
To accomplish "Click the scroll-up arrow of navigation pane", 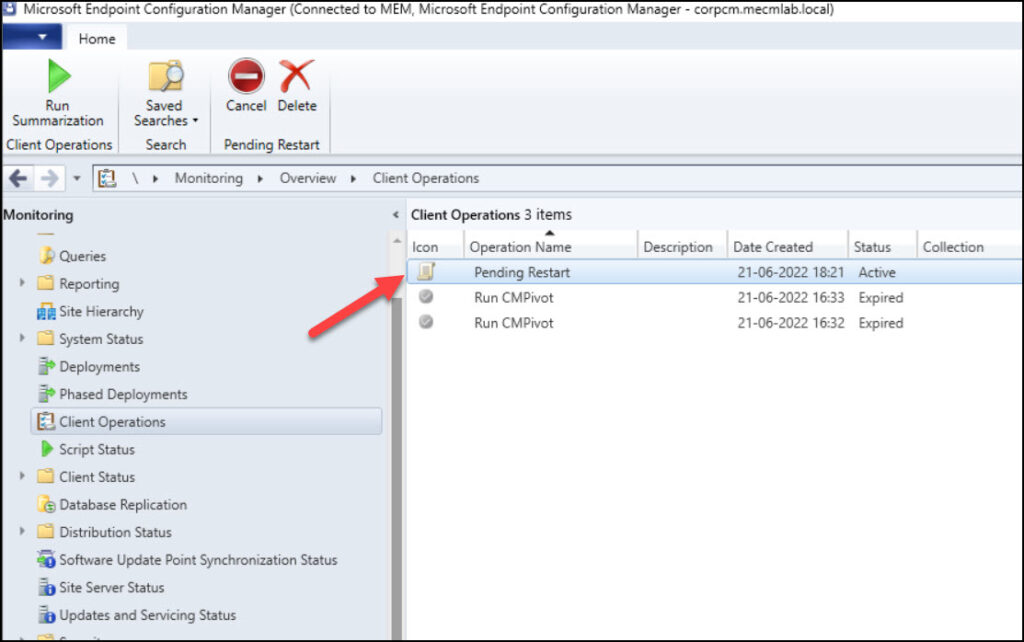I will (397, 241).
